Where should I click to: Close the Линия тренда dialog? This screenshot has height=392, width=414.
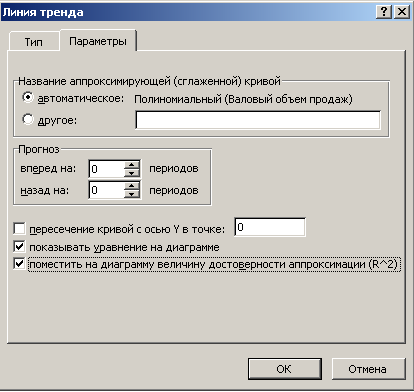click(x=402, y=12)
